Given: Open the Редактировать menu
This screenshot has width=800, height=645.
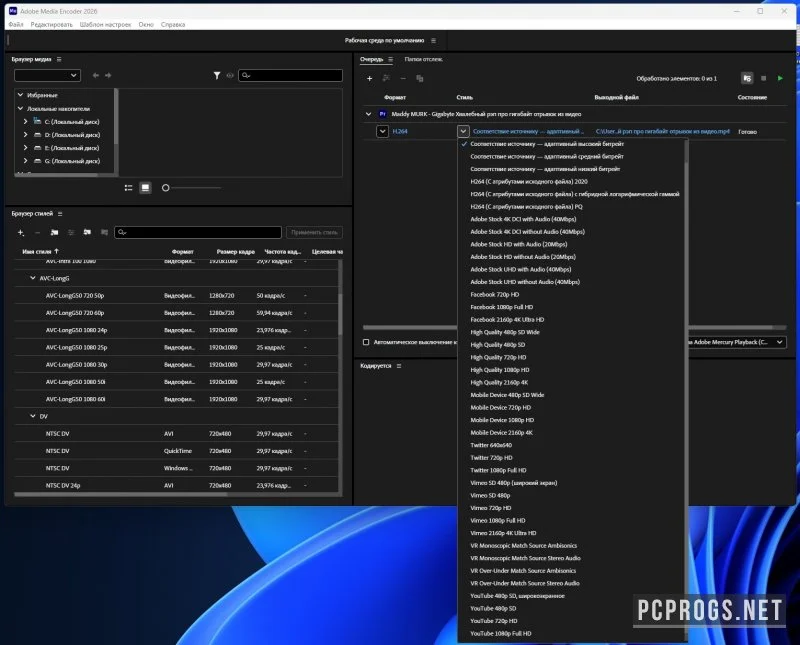Looking at the screenshot, I should point(52,24).
